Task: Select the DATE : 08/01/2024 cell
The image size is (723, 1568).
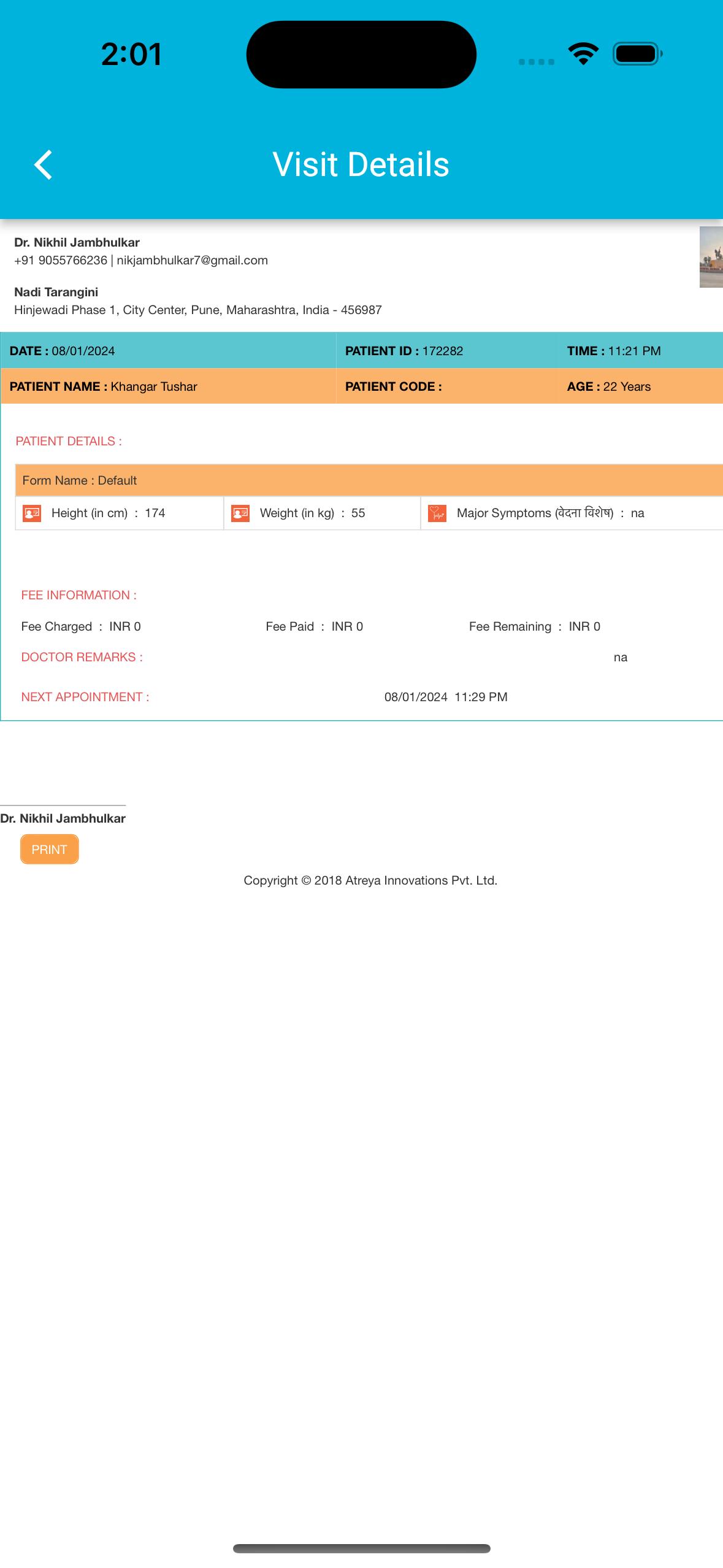Action: (169, 351)
